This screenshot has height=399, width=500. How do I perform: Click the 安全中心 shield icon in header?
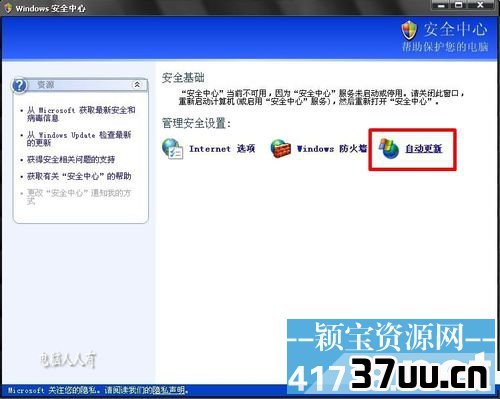click(409, 30)
